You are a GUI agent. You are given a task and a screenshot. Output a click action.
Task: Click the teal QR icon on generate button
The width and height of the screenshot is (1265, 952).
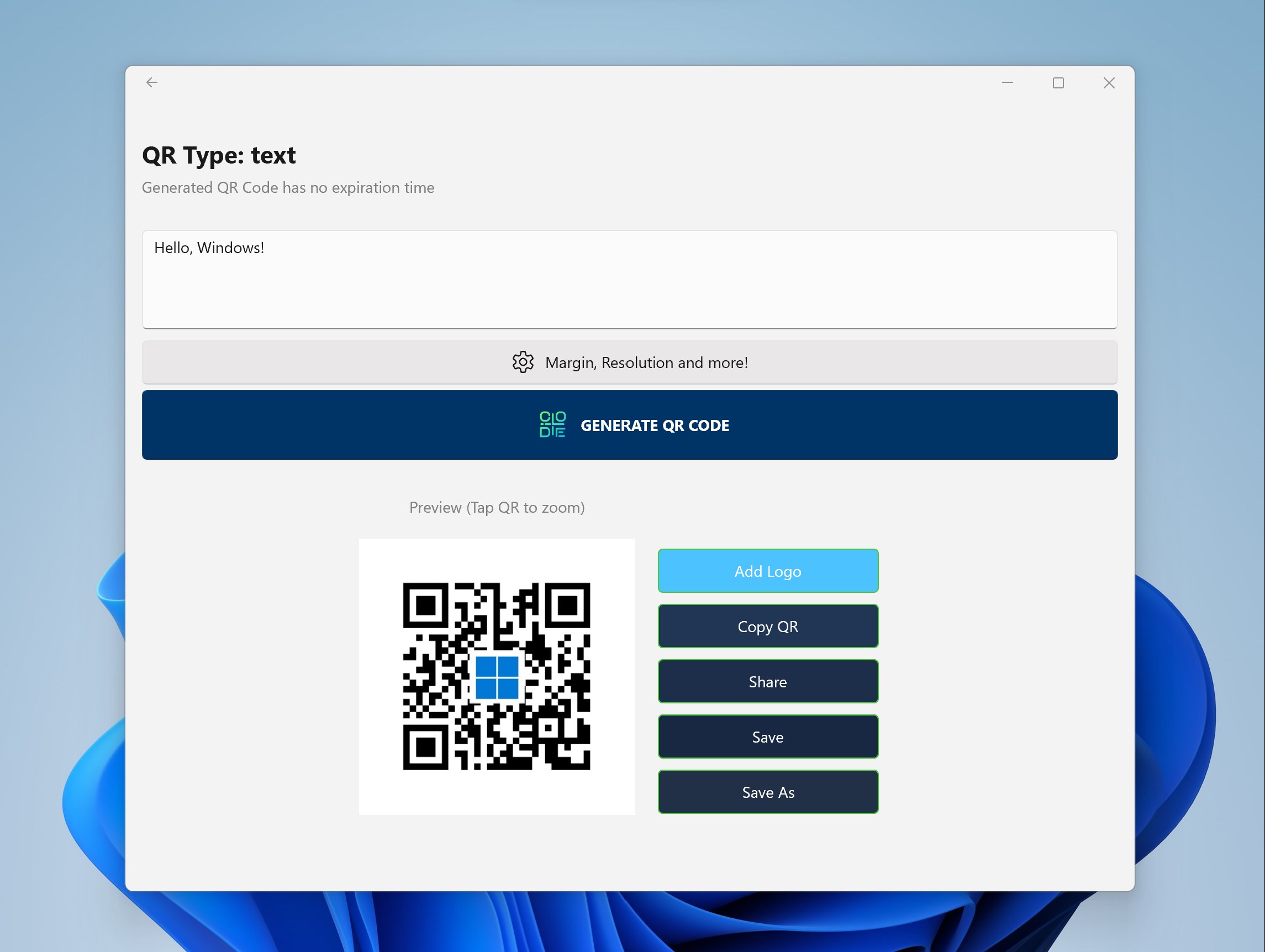pos(552,424)
